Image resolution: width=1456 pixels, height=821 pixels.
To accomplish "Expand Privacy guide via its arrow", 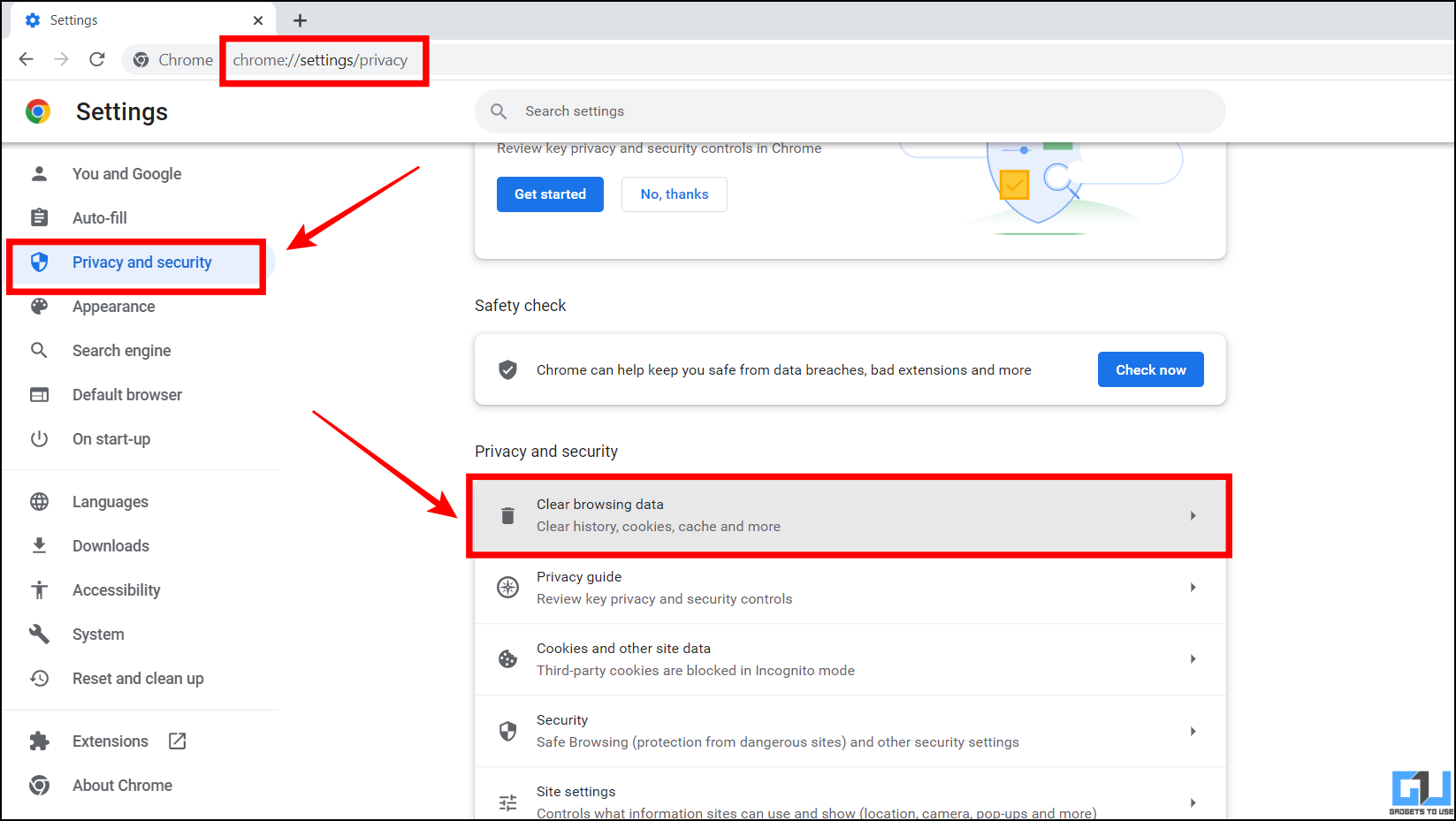I will point(1193,587).
